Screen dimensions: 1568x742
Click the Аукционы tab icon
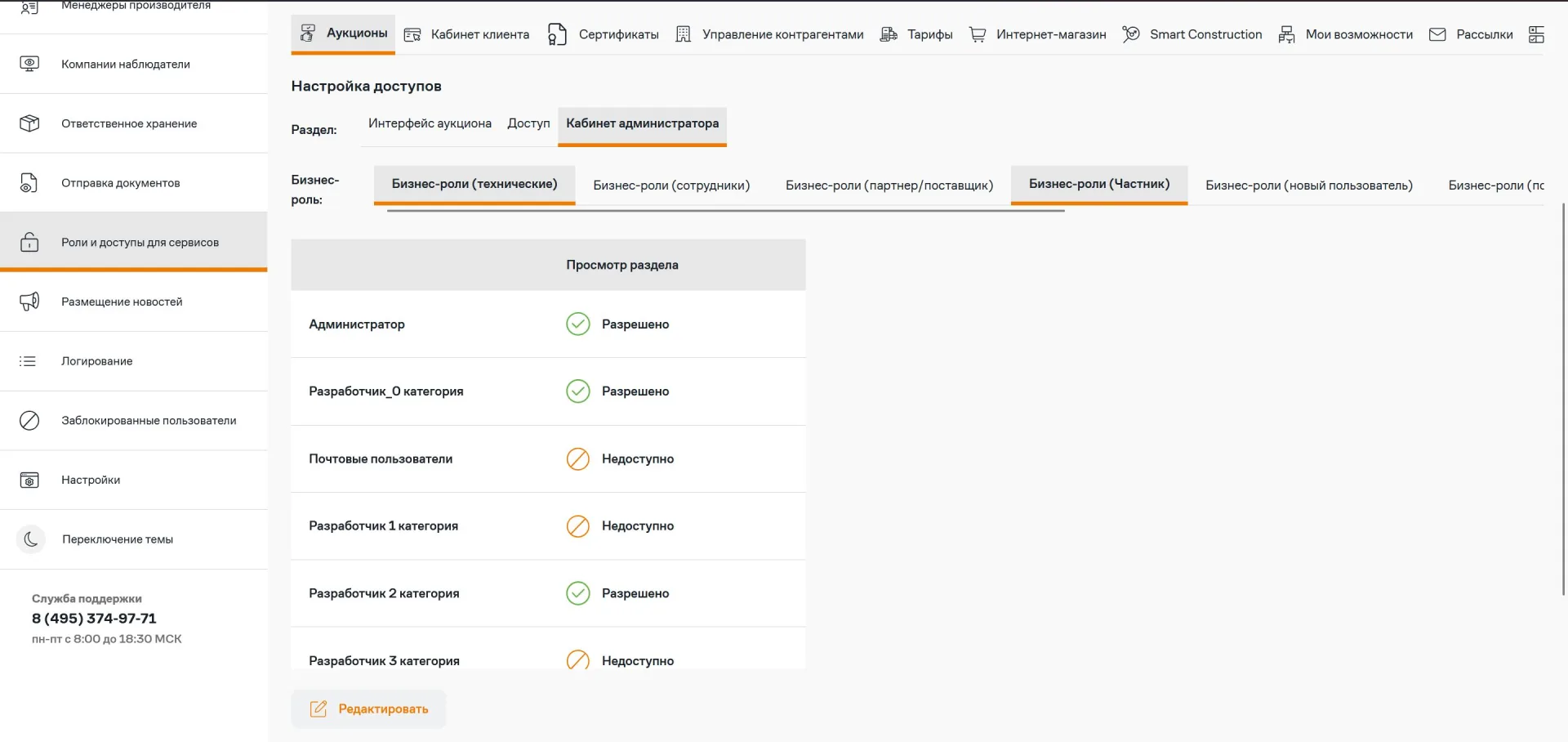(x=308, y=33)
